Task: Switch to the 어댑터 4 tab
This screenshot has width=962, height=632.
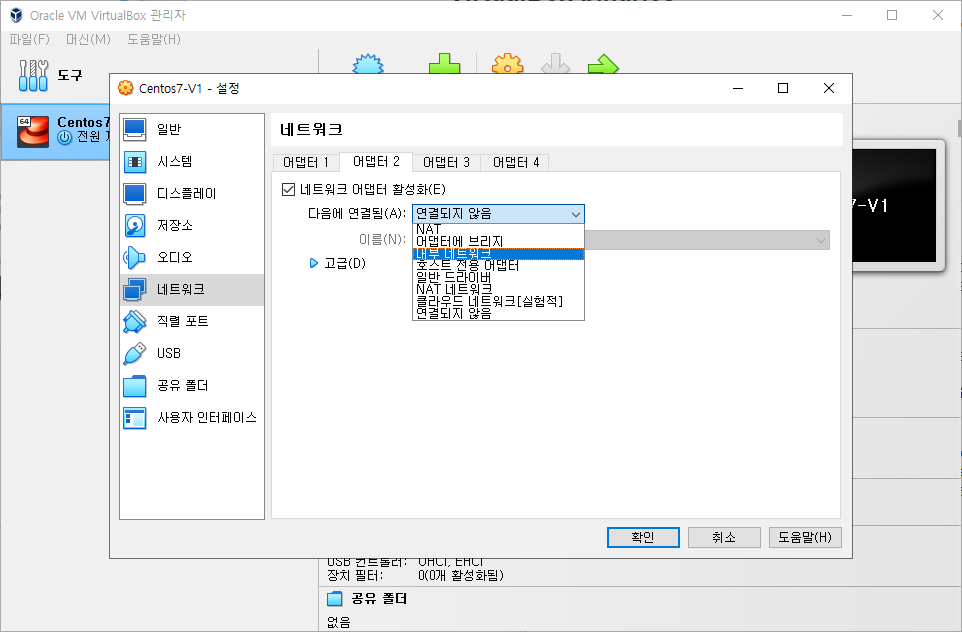Action: [x=516, y=163]
